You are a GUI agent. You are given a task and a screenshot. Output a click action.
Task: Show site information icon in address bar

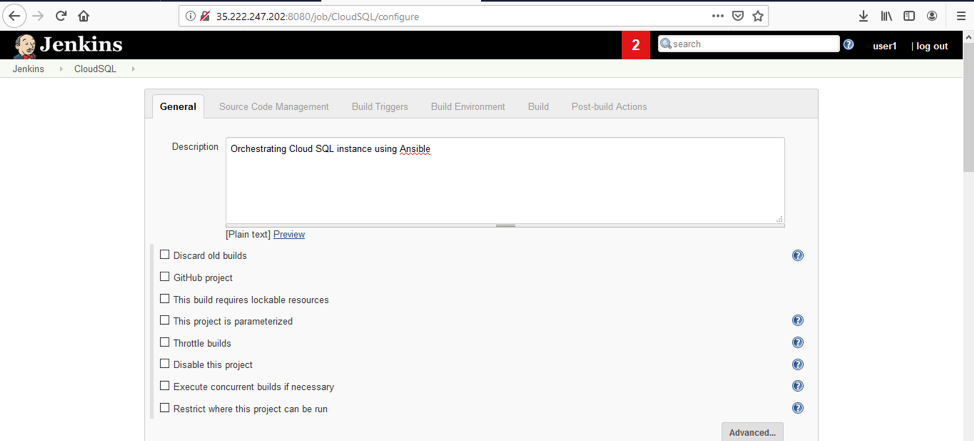(191, 16)
